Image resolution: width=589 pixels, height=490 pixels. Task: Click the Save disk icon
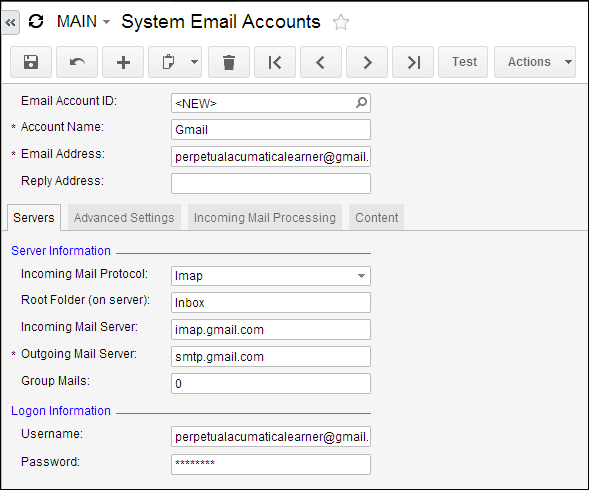coord(31,62)
